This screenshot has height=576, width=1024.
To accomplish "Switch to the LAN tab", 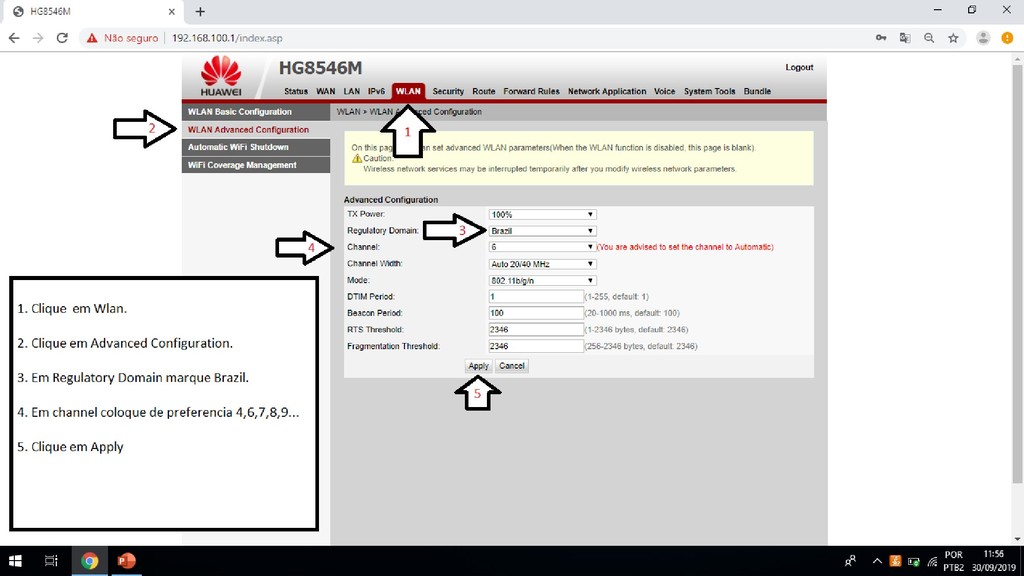I will 351,91.
